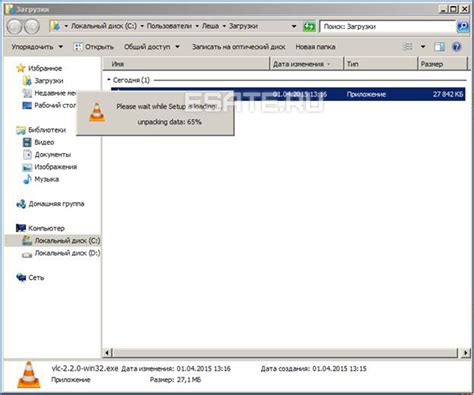This screenshot has height=395, width=474.
Task: Click inside the Поиск: Загрузки search field
Action: click(387, 27)
